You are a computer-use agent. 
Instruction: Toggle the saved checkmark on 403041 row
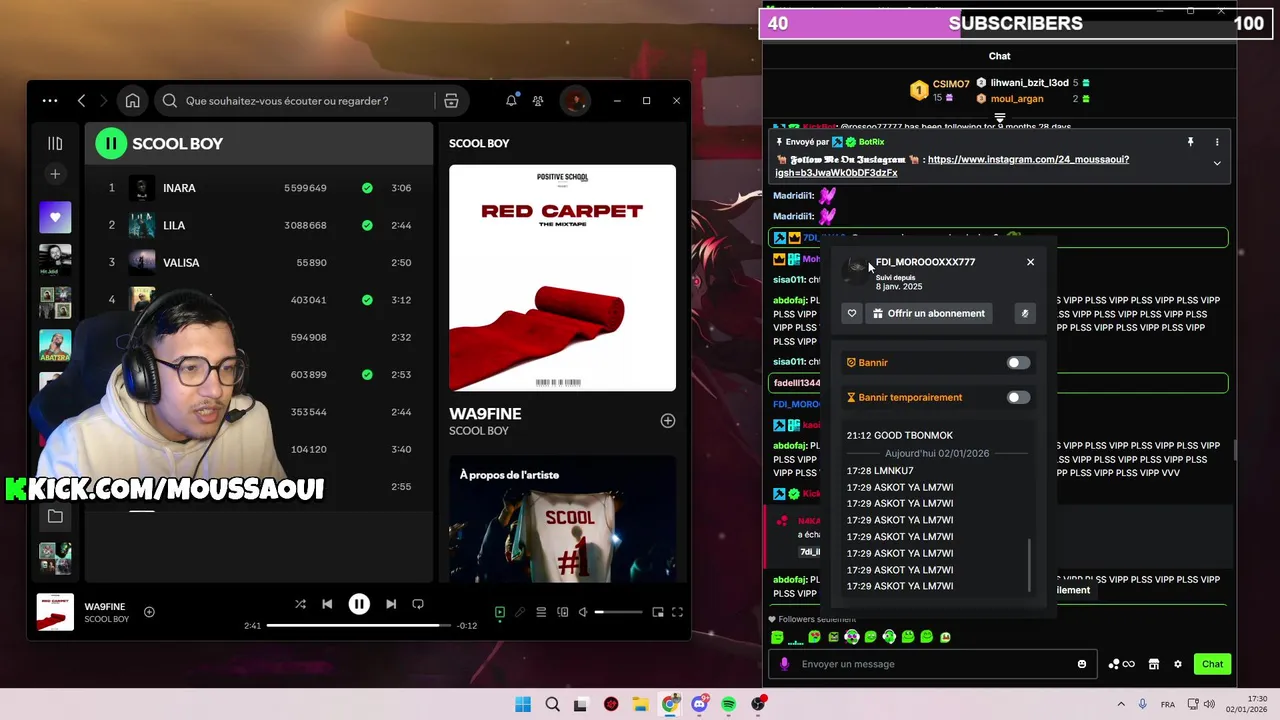point(367,300)
